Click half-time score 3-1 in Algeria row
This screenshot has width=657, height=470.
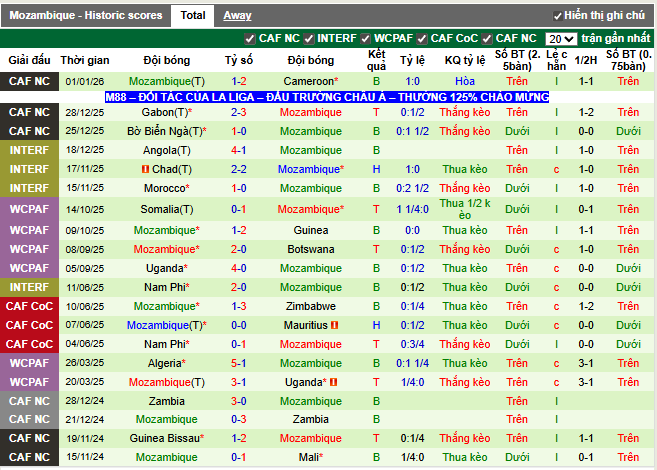(x=586, y=363)
